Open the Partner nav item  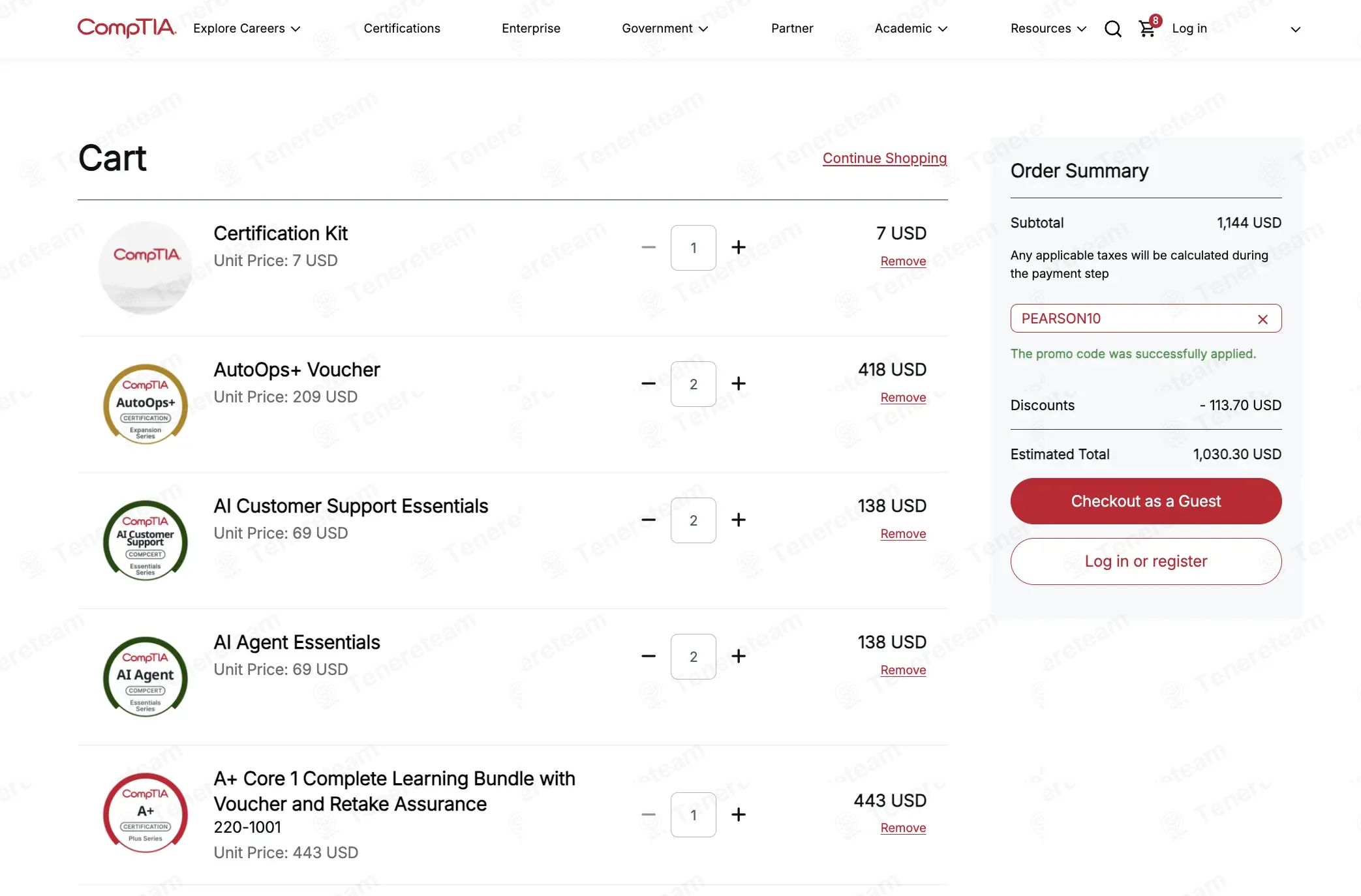[792, 29]
